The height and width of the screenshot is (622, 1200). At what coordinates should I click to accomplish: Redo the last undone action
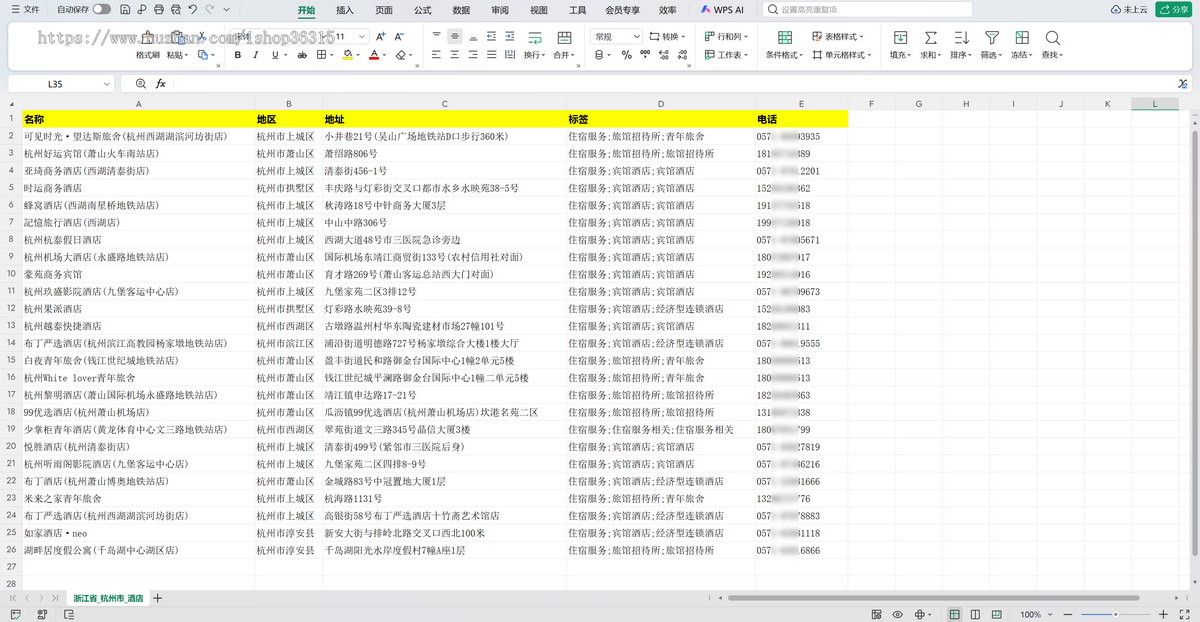click(x=209, y=9)
